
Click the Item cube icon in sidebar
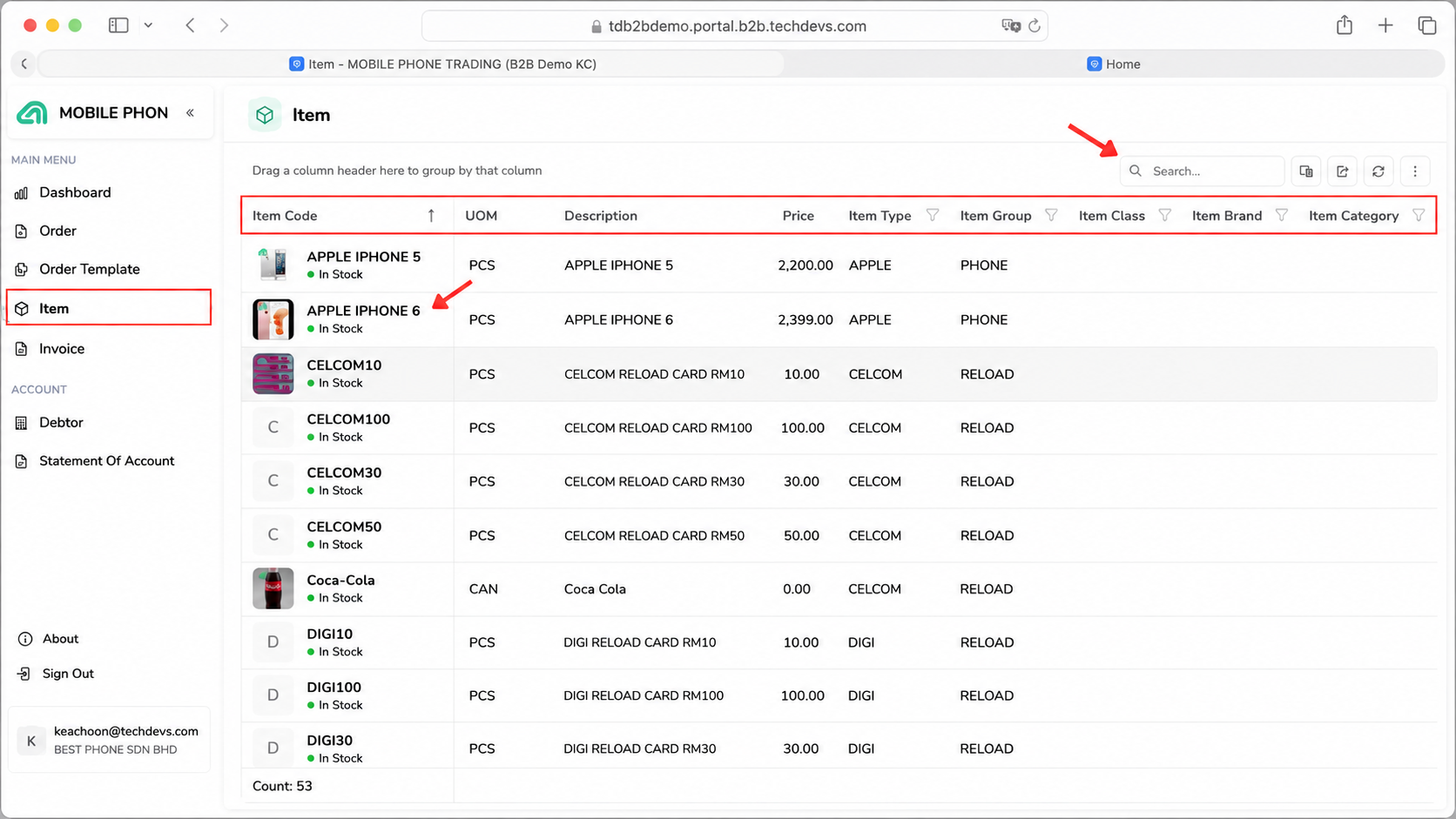22,309
